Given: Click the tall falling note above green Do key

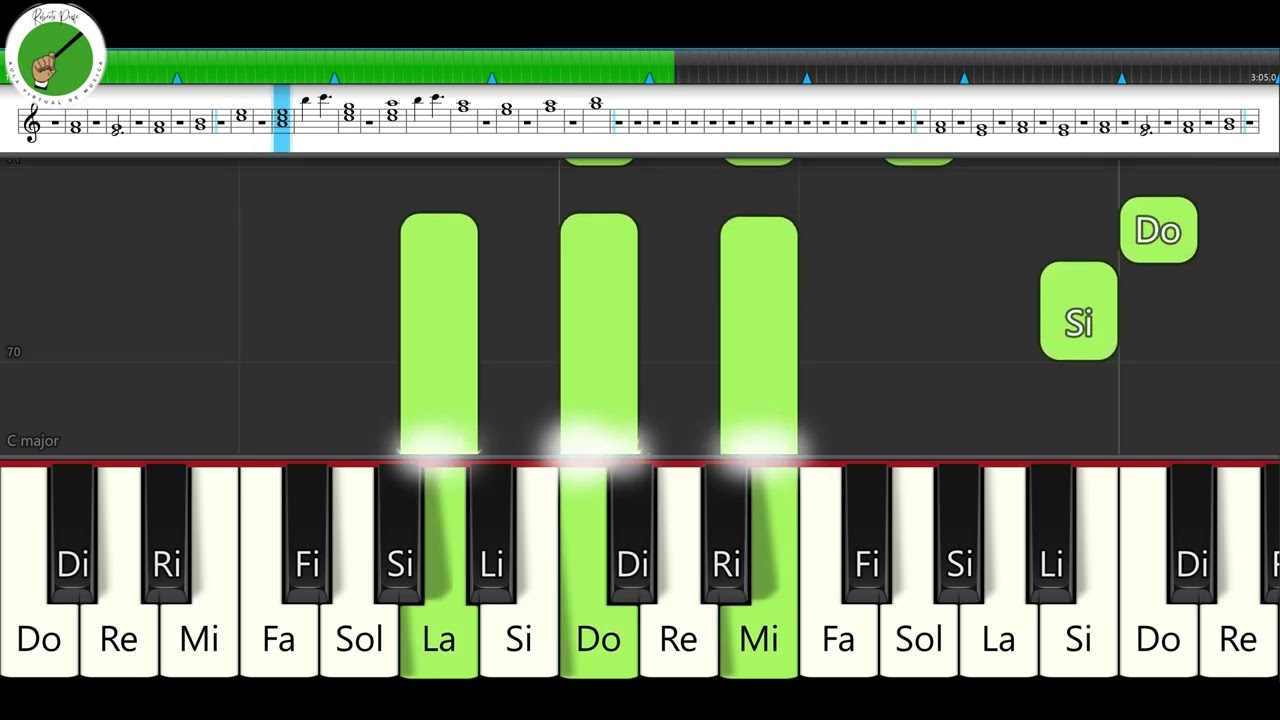Looking at the screenshot, I should [599, 333].
